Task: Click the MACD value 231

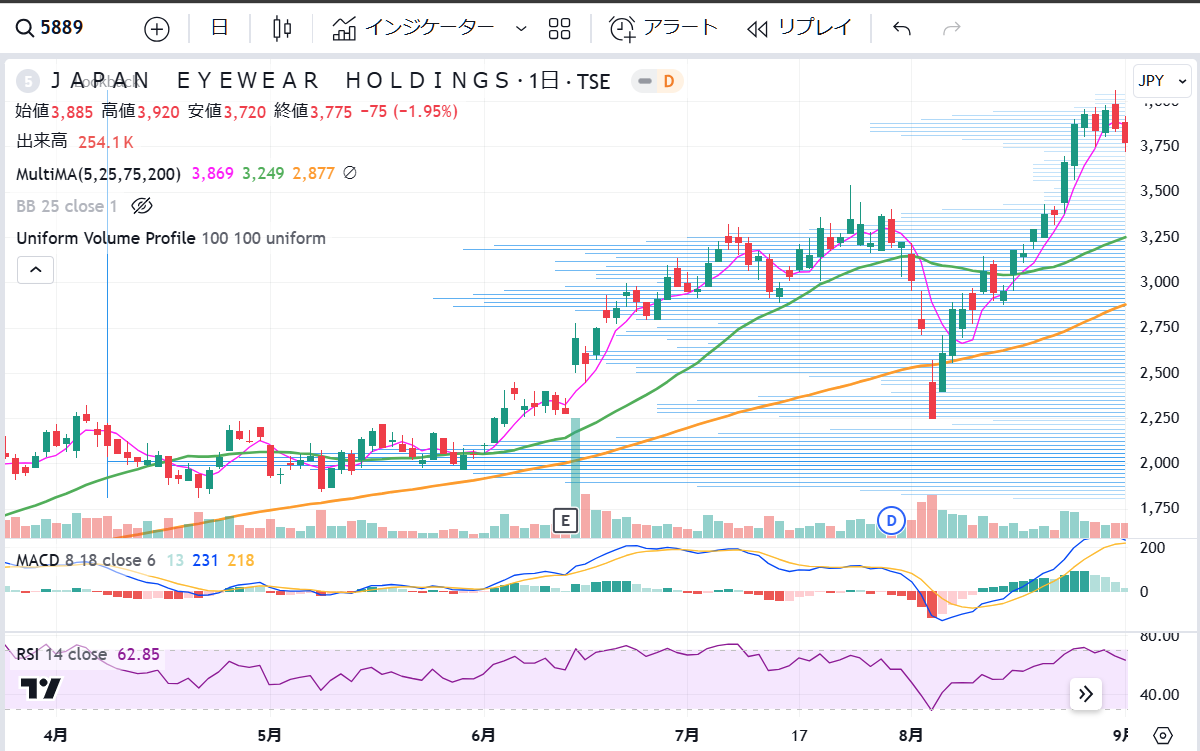Action: (x=205, y=560)
